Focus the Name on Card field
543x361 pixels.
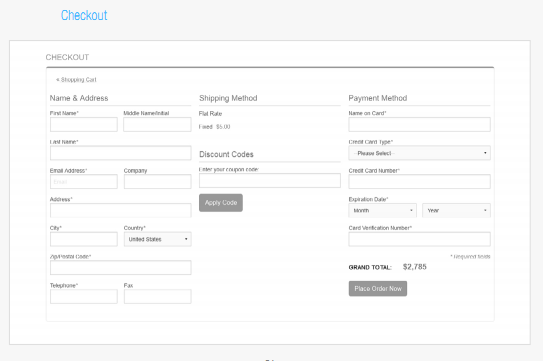point(419,124)
